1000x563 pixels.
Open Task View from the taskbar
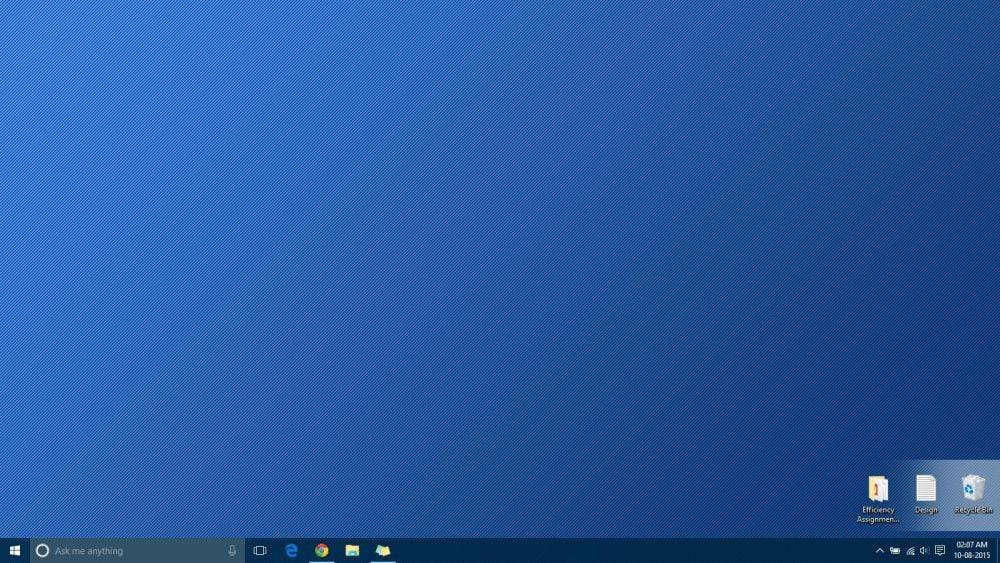point(260,550)
